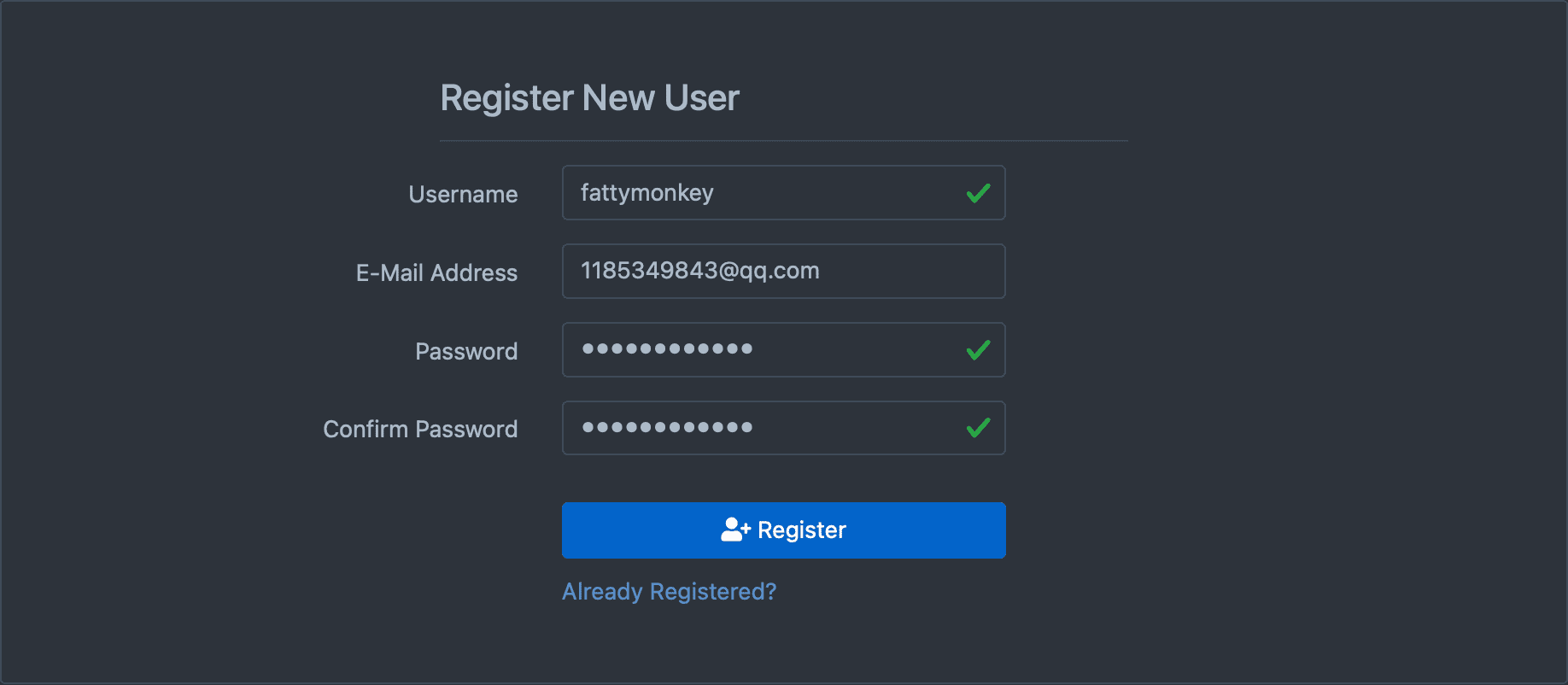
Task: Click the Password label
Action: pyautogui.click(x=466, y=351)
